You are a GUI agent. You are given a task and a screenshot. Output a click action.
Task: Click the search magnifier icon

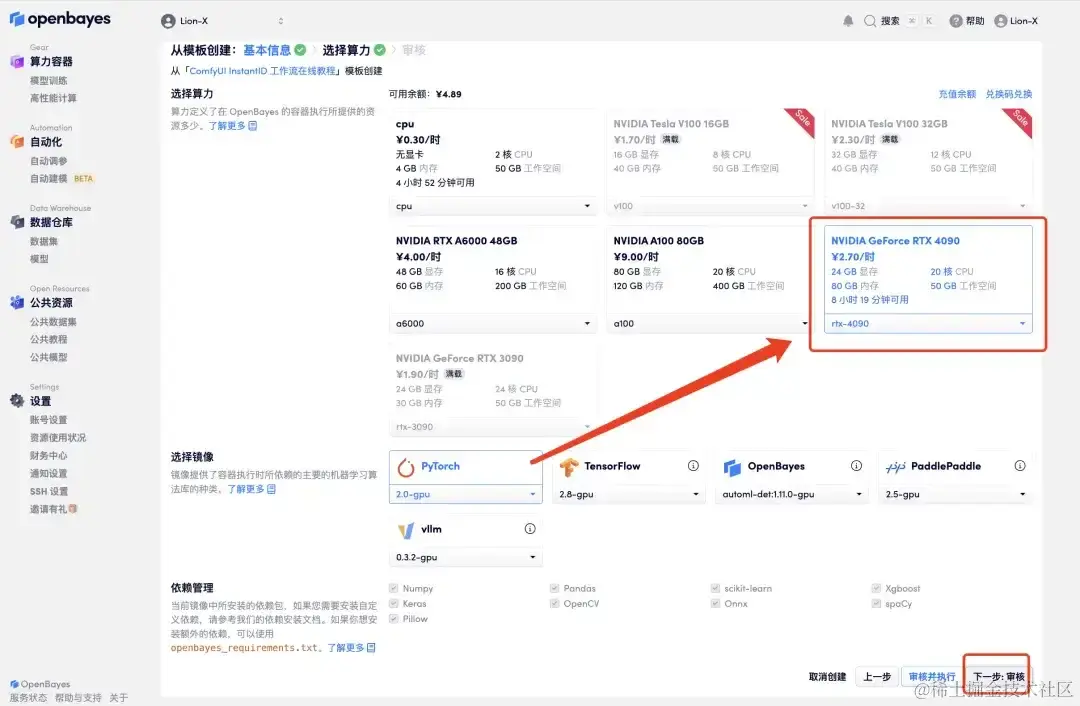pos(870,21)
